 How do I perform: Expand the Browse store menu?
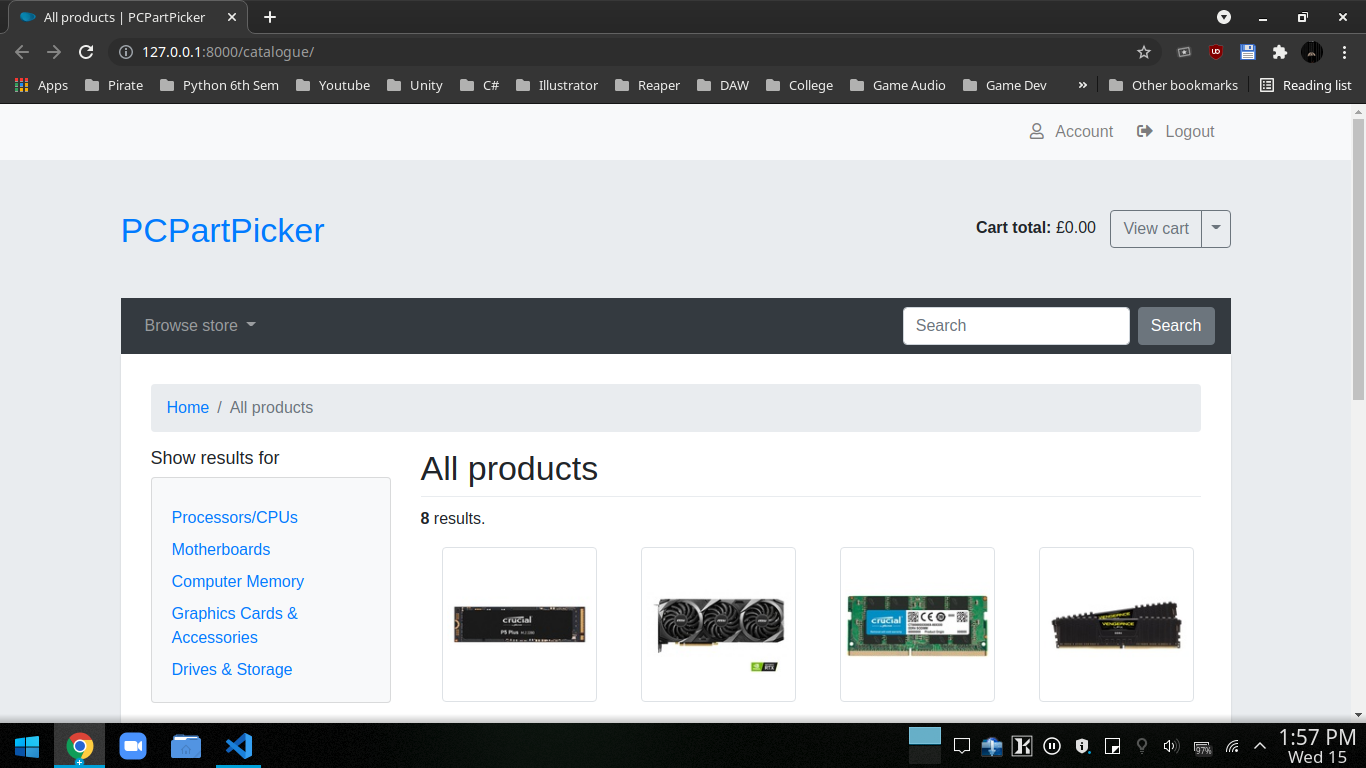200,326
